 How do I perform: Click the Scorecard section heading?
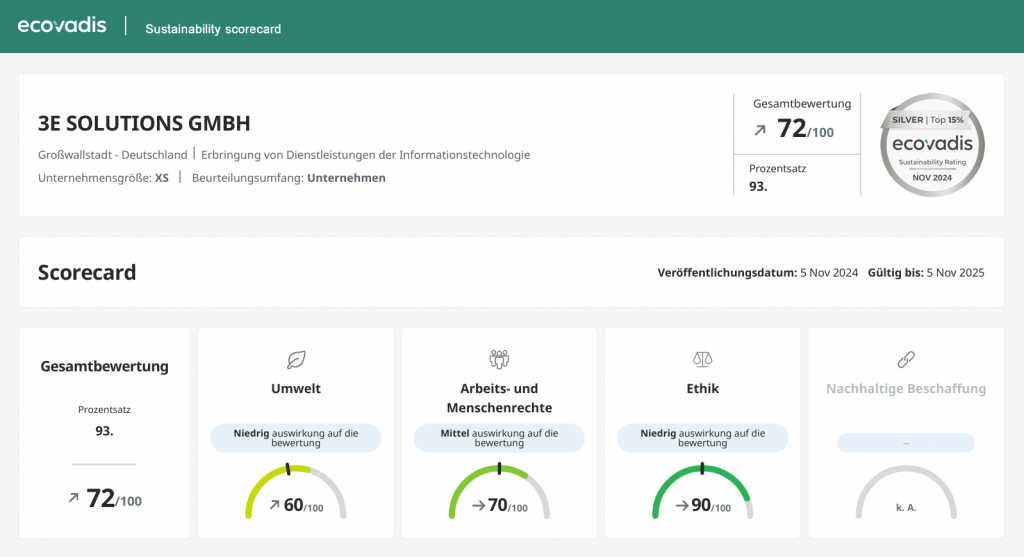[x=87, y=273]
